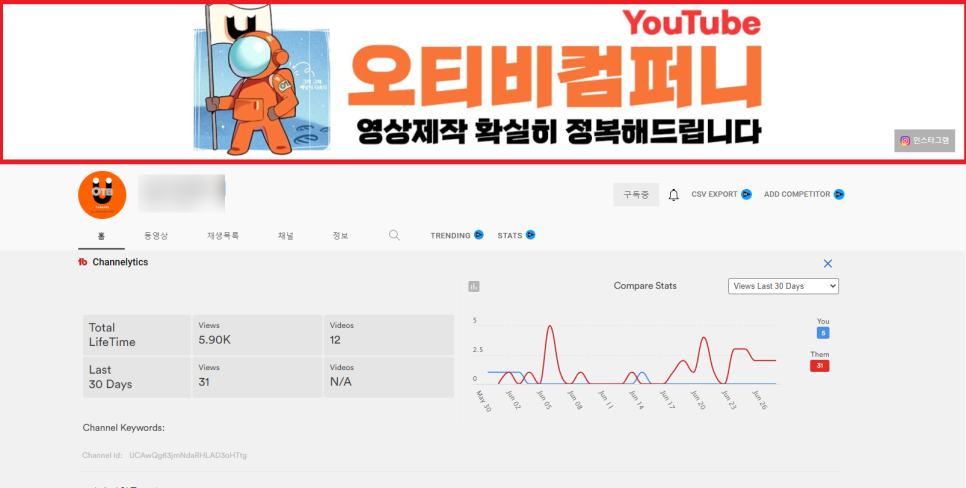Image resolution: width=966 pixels, height=488 pixels.
Task: Click the Compare Stats heading
Action: coord(645,286)
